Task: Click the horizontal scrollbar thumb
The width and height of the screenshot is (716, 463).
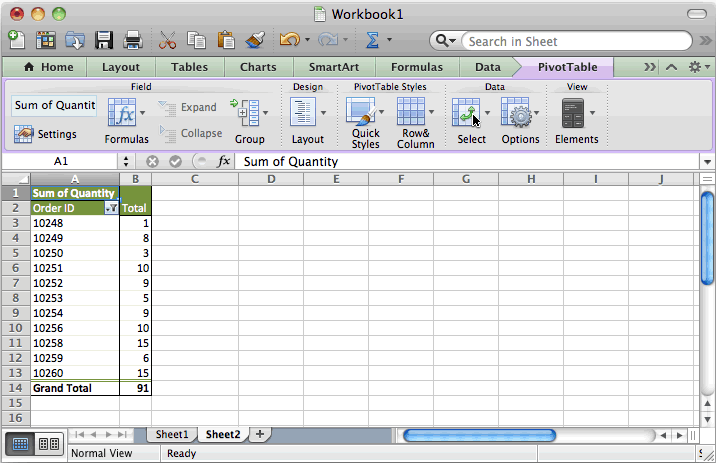Action: pos(479,435)
